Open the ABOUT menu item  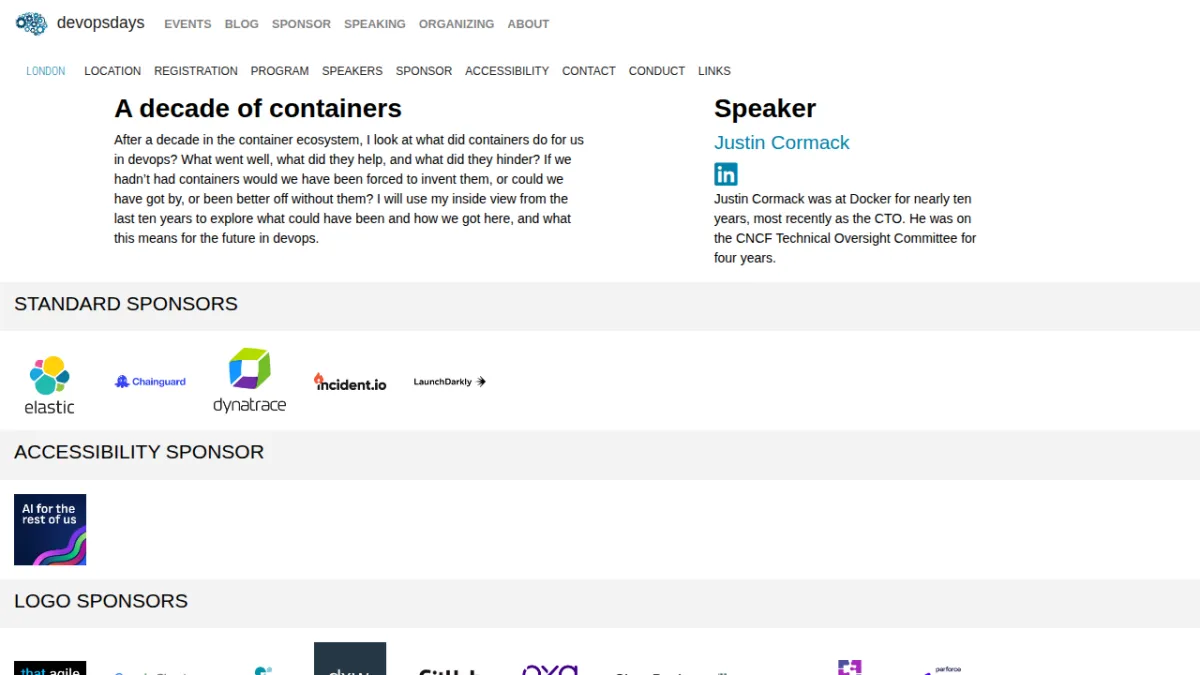click(x=528, y=24)
